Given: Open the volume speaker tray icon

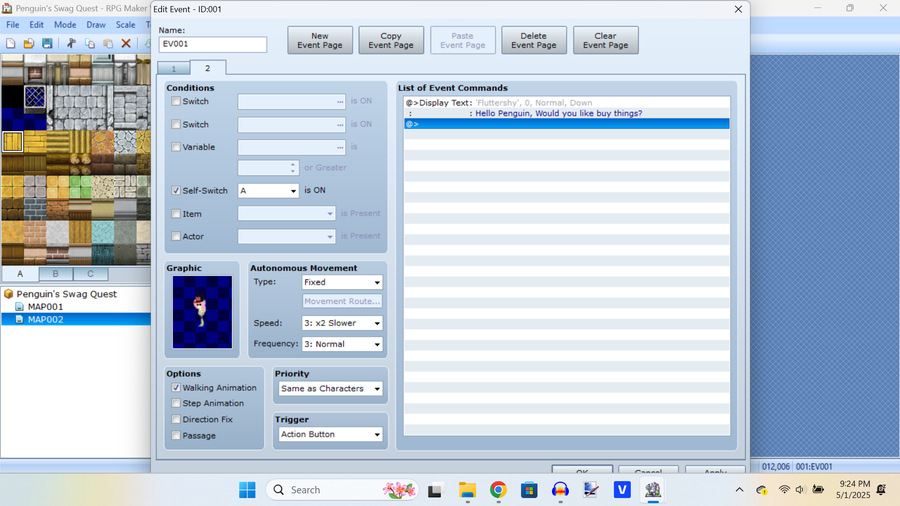Looking at the screenshot, I should point(800,490).
